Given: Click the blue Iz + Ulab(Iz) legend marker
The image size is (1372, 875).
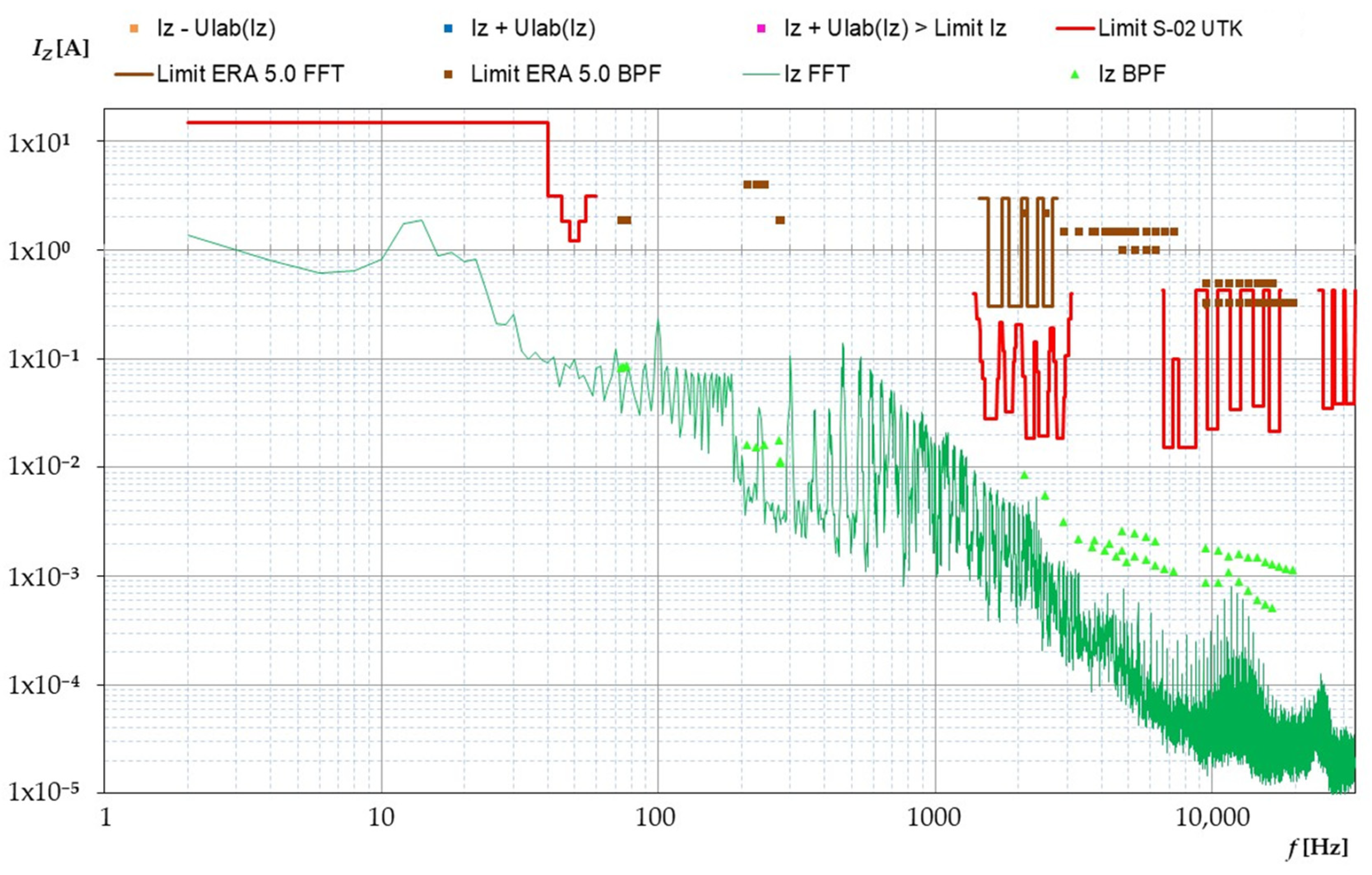Looking at the screenshot, I should coord(448,29).
